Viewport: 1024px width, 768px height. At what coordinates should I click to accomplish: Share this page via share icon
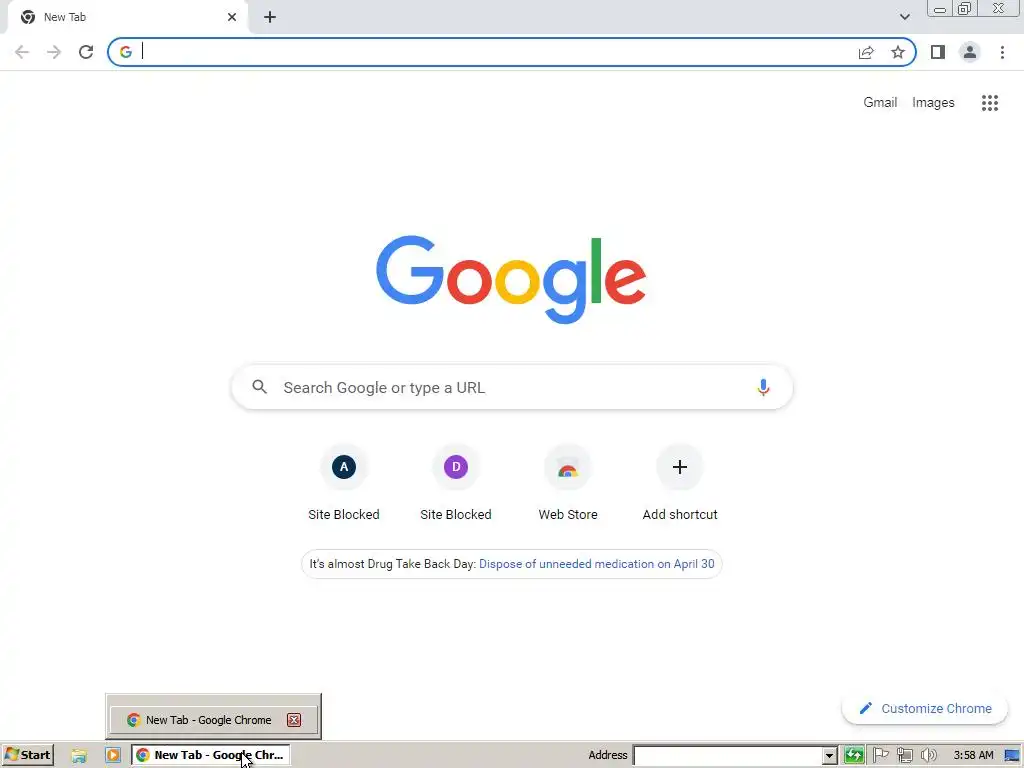866,52
